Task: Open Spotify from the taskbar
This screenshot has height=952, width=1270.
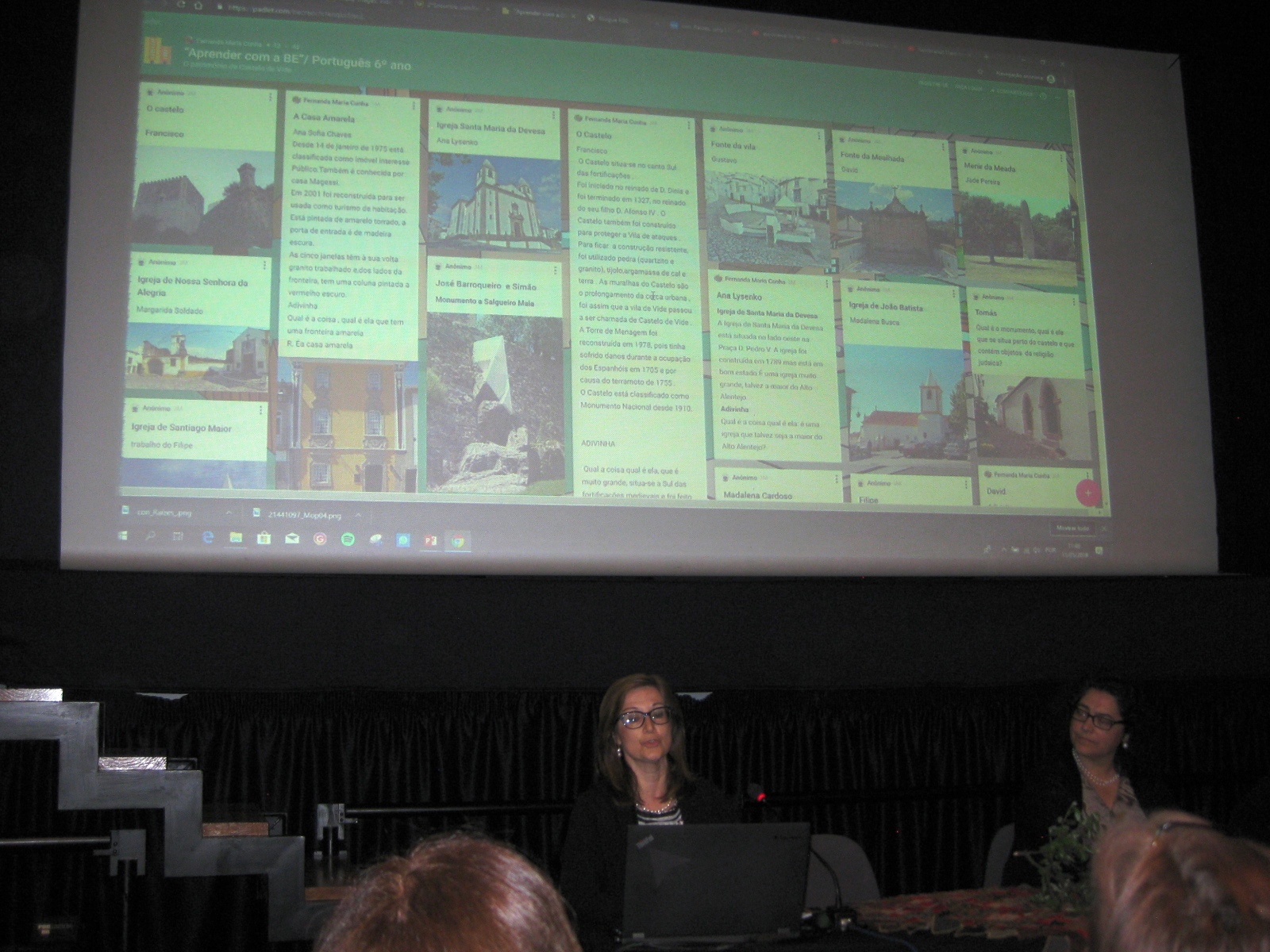Action: (x=348, y=539)
